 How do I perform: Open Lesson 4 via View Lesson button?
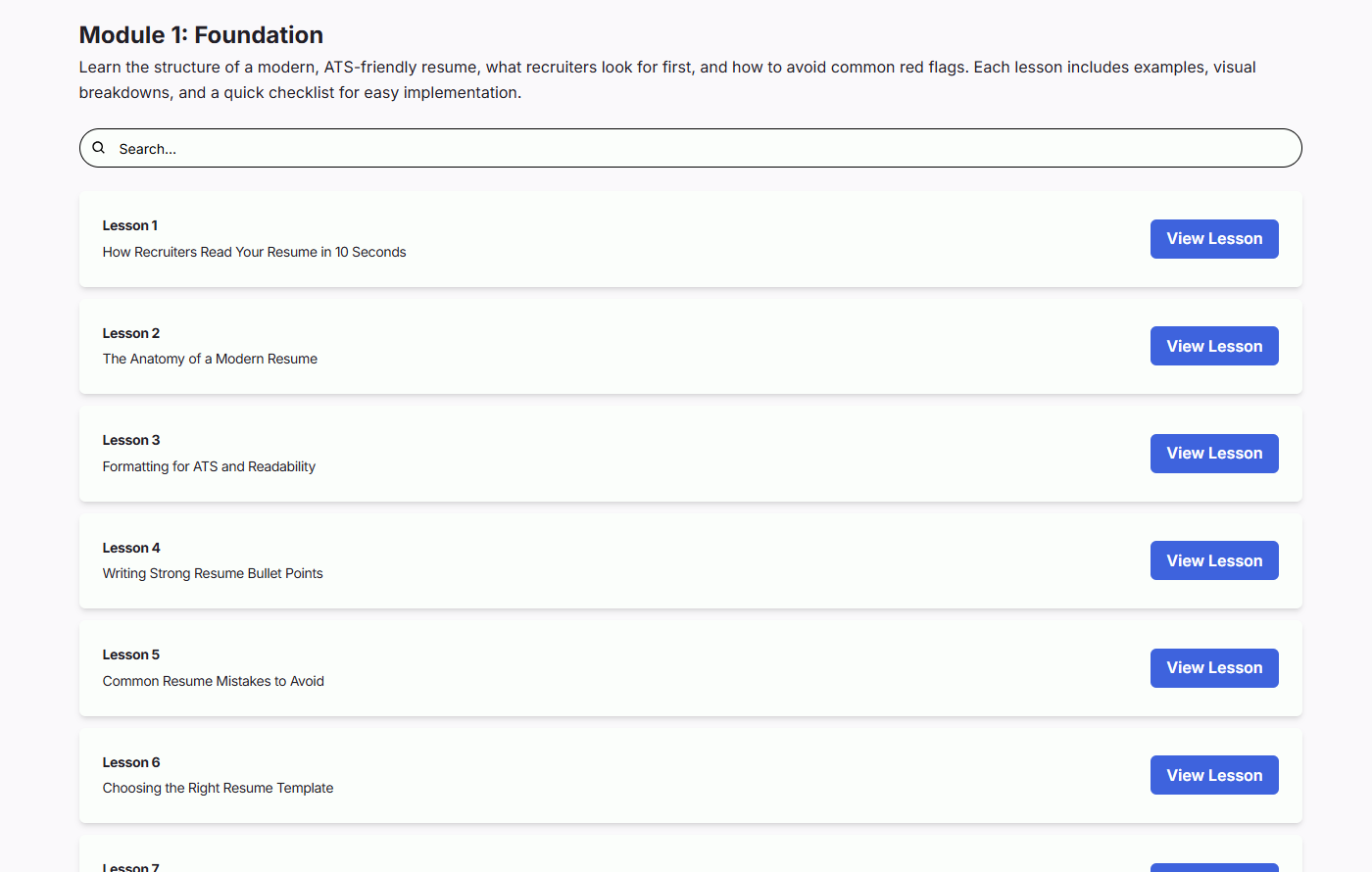click(1214, 560)
